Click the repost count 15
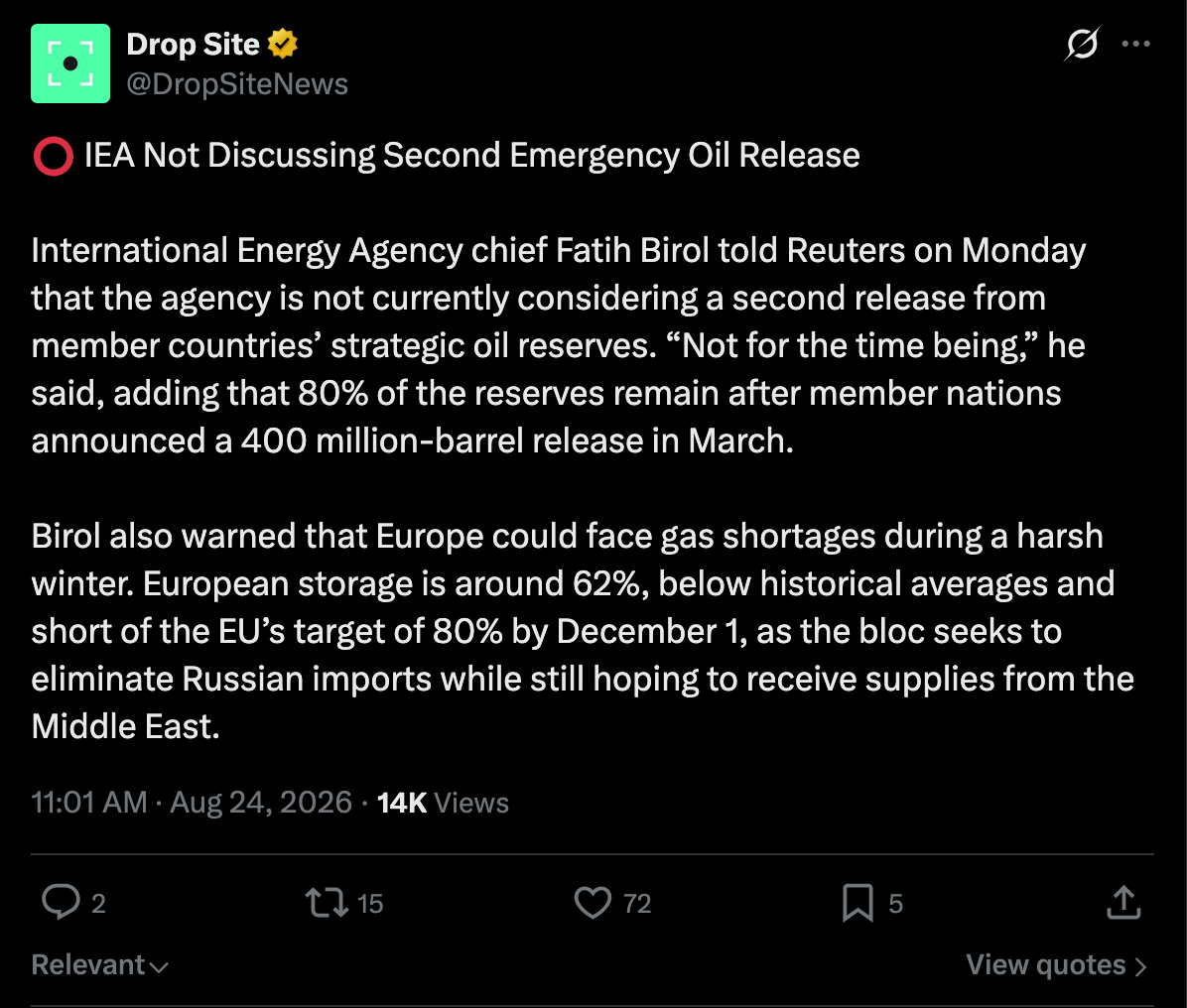The height and width of the screenshot is (1008, 1187). (x=370, y=904)
